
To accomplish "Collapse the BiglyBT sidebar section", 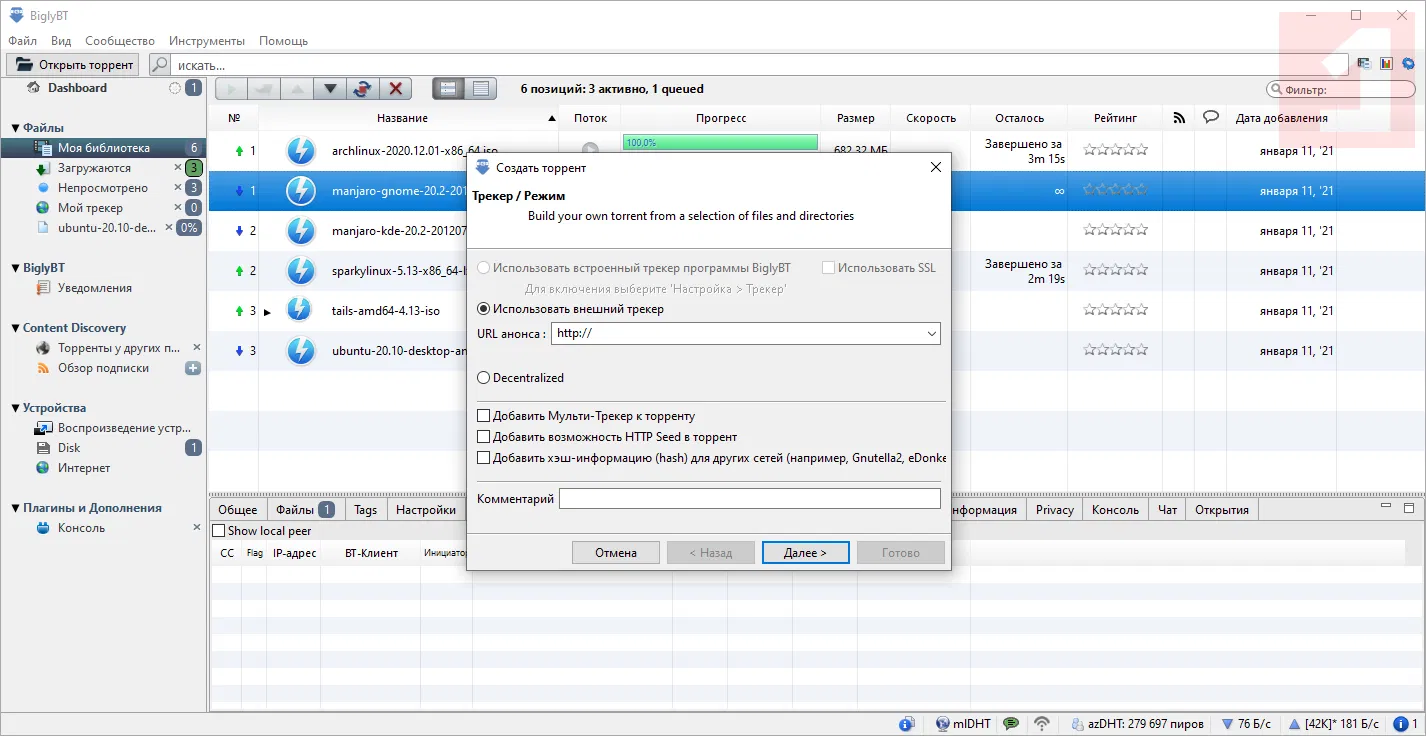I will (16, 268).
